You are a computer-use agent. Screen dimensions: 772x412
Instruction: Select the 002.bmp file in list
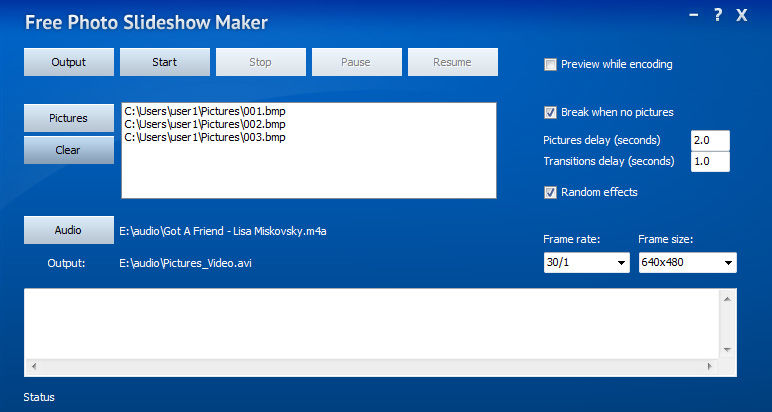pos(205,124)
